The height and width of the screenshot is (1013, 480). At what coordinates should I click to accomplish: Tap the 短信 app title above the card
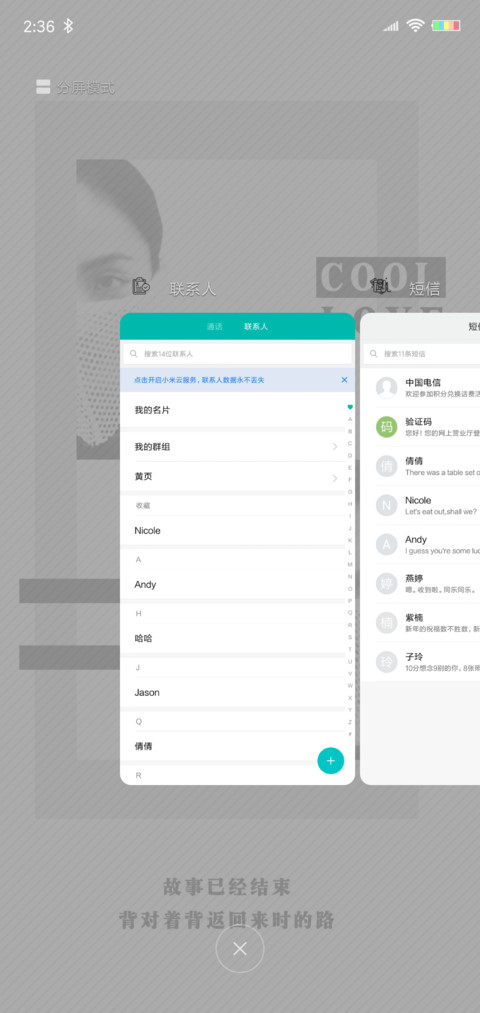pos(424,289)
